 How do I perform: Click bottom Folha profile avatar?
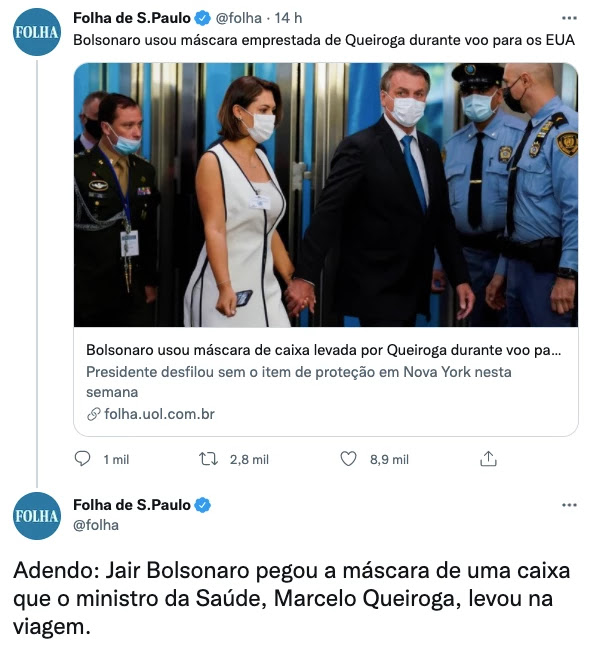click(x=37, y=516)
